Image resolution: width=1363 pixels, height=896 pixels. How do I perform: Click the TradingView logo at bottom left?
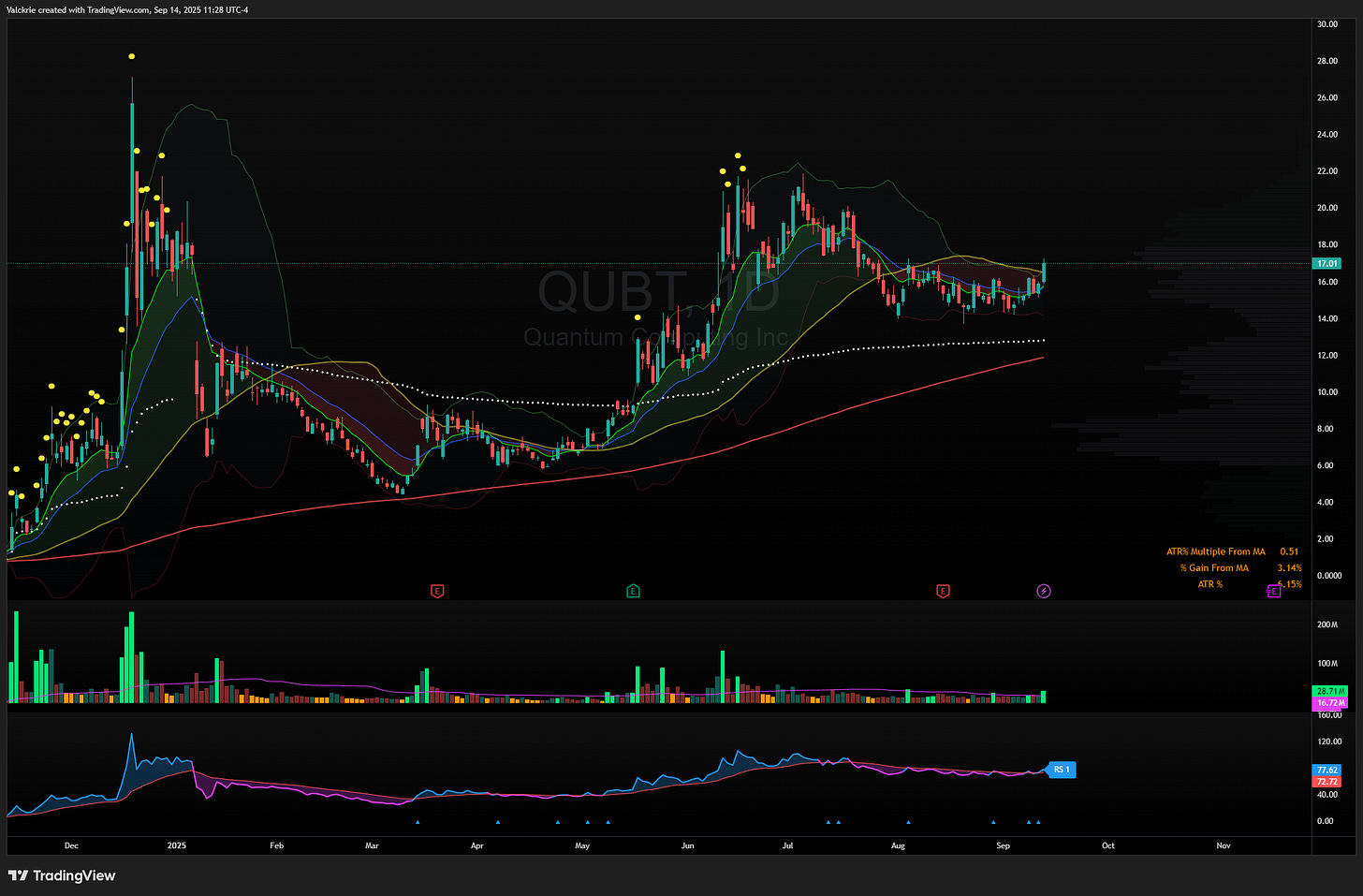62,875
